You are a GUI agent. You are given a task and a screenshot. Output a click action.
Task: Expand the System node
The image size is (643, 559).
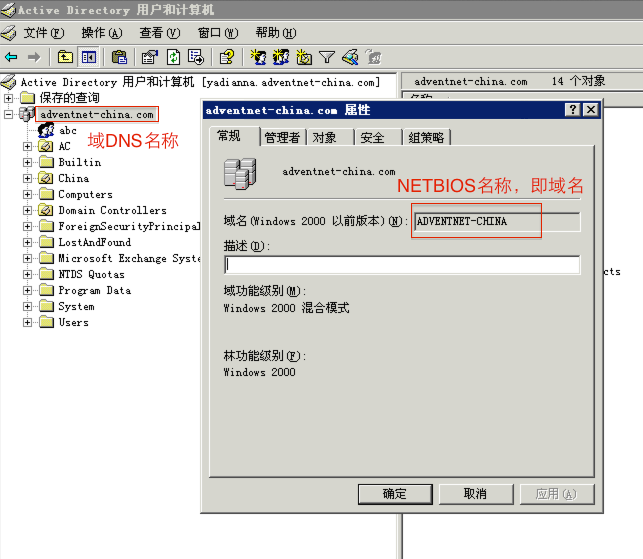pyautogui.click(x=27, y=306)
